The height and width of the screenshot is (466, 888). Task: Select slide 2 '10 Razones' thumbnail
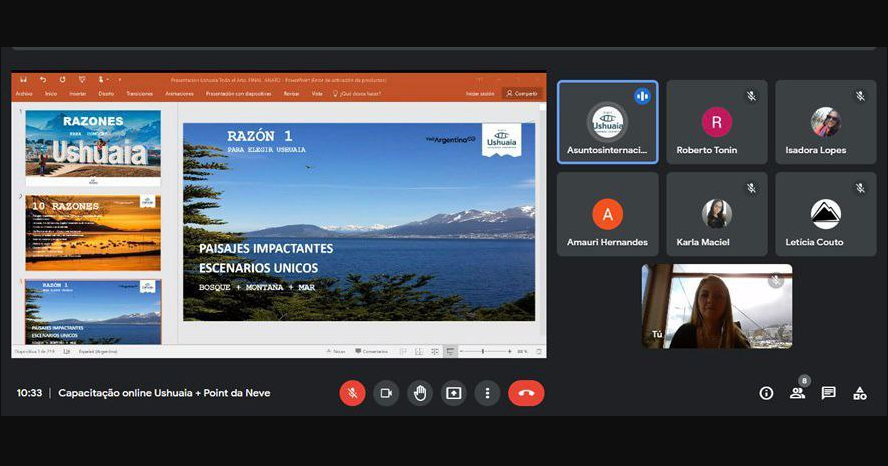click(93, 233)
